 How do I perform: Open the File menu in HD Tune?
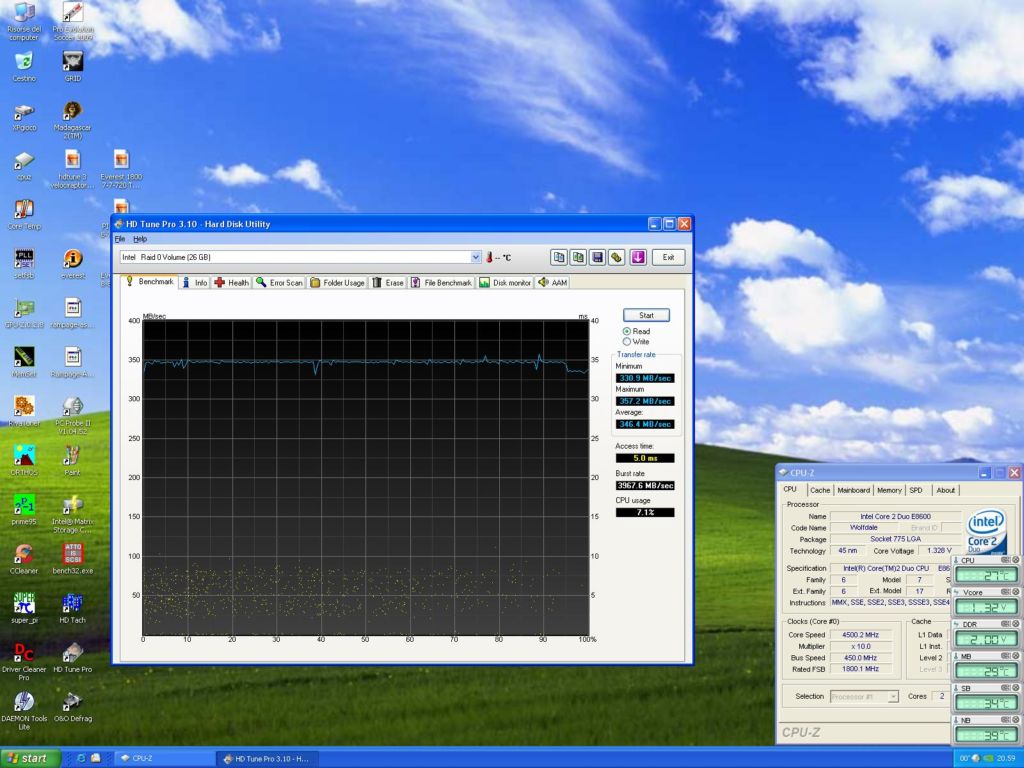(x=120, y=239)
